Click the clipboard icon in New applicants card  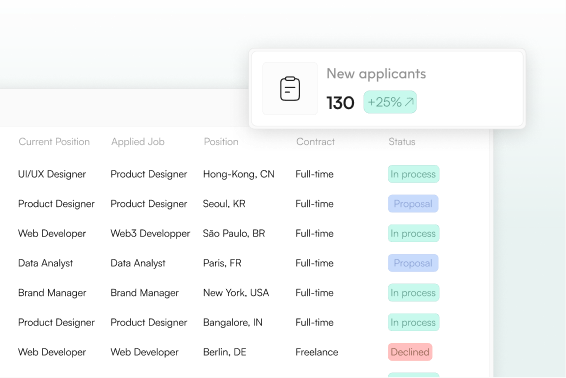[290, 88]
